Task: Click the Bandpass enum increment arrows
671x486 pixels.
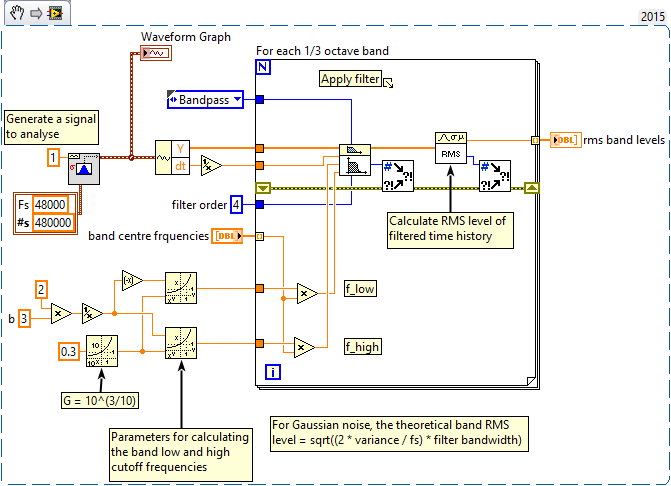Action: 173,100
